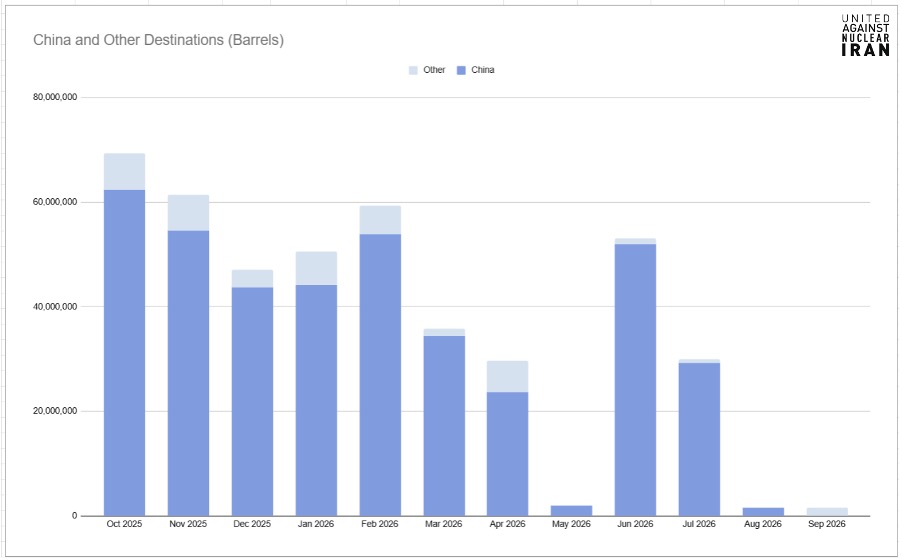Click the chart title 'China and Other Destinations (Barrels)'

158,40
